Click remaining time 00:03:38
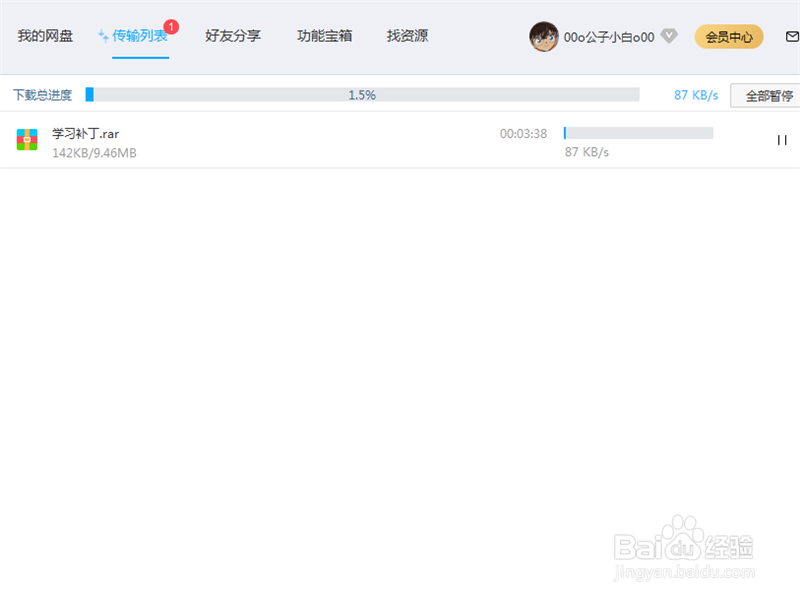This screenshot has height=600, width=800. (x=523, y=134)
